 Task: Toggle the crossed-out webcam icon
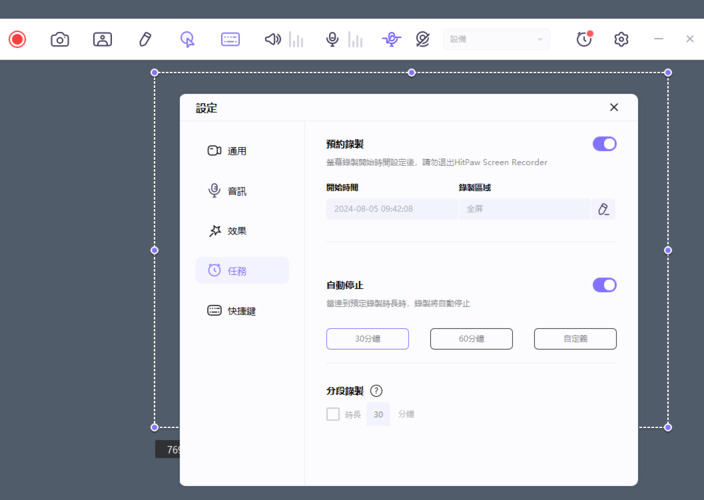coord(422,39)
